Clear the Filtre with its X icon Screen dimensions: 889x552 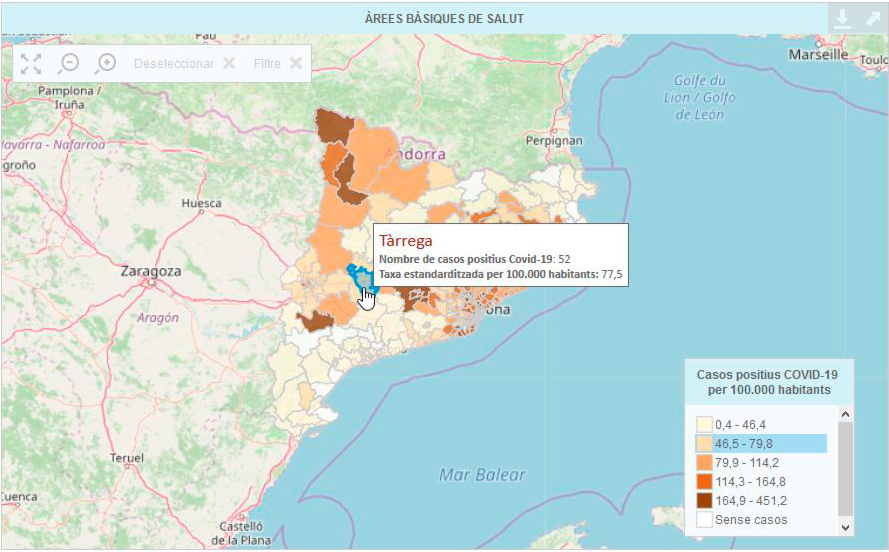coord(296,64)
